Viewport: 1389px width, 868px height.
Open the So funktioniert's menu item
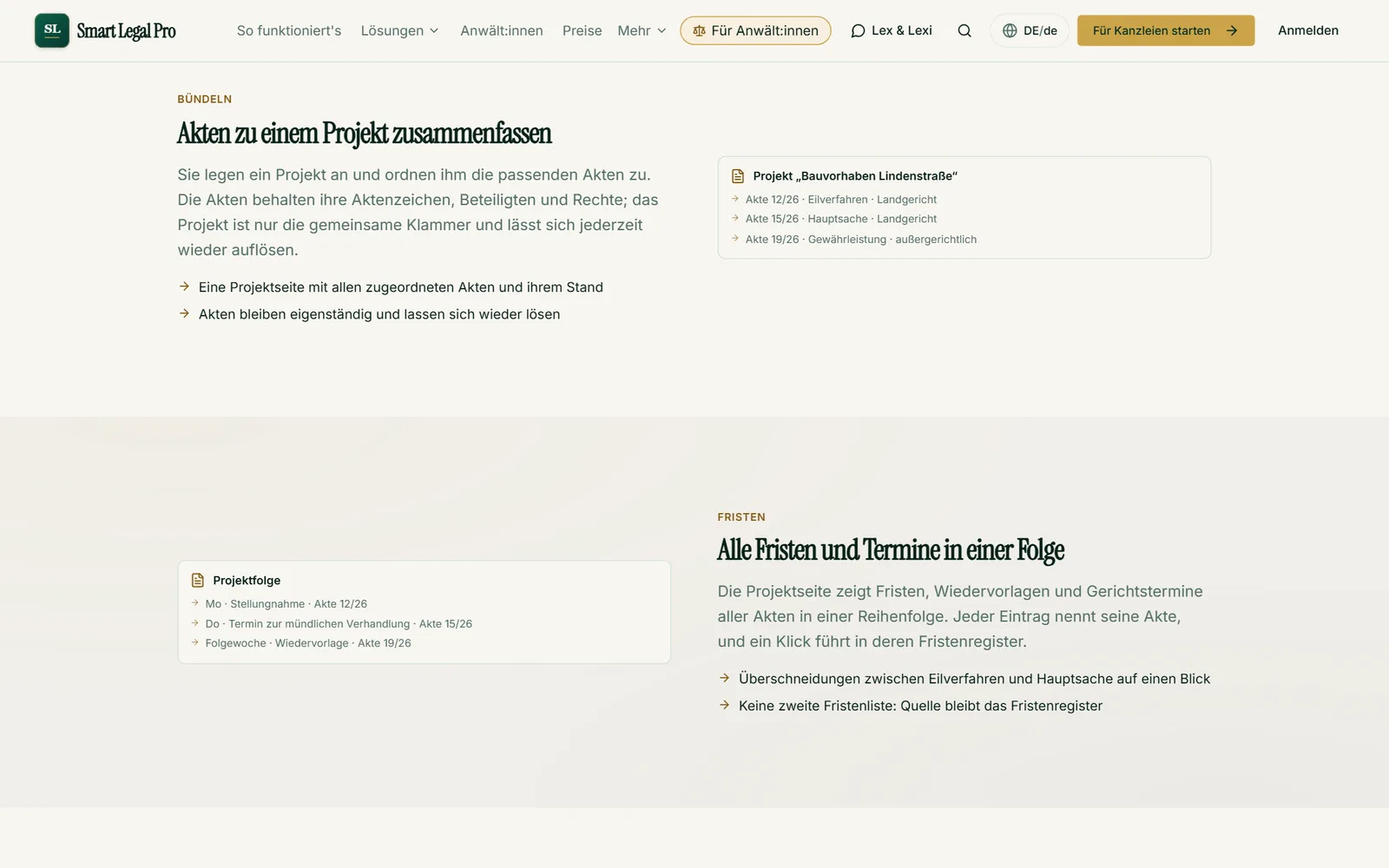click(x=289, y=30)
